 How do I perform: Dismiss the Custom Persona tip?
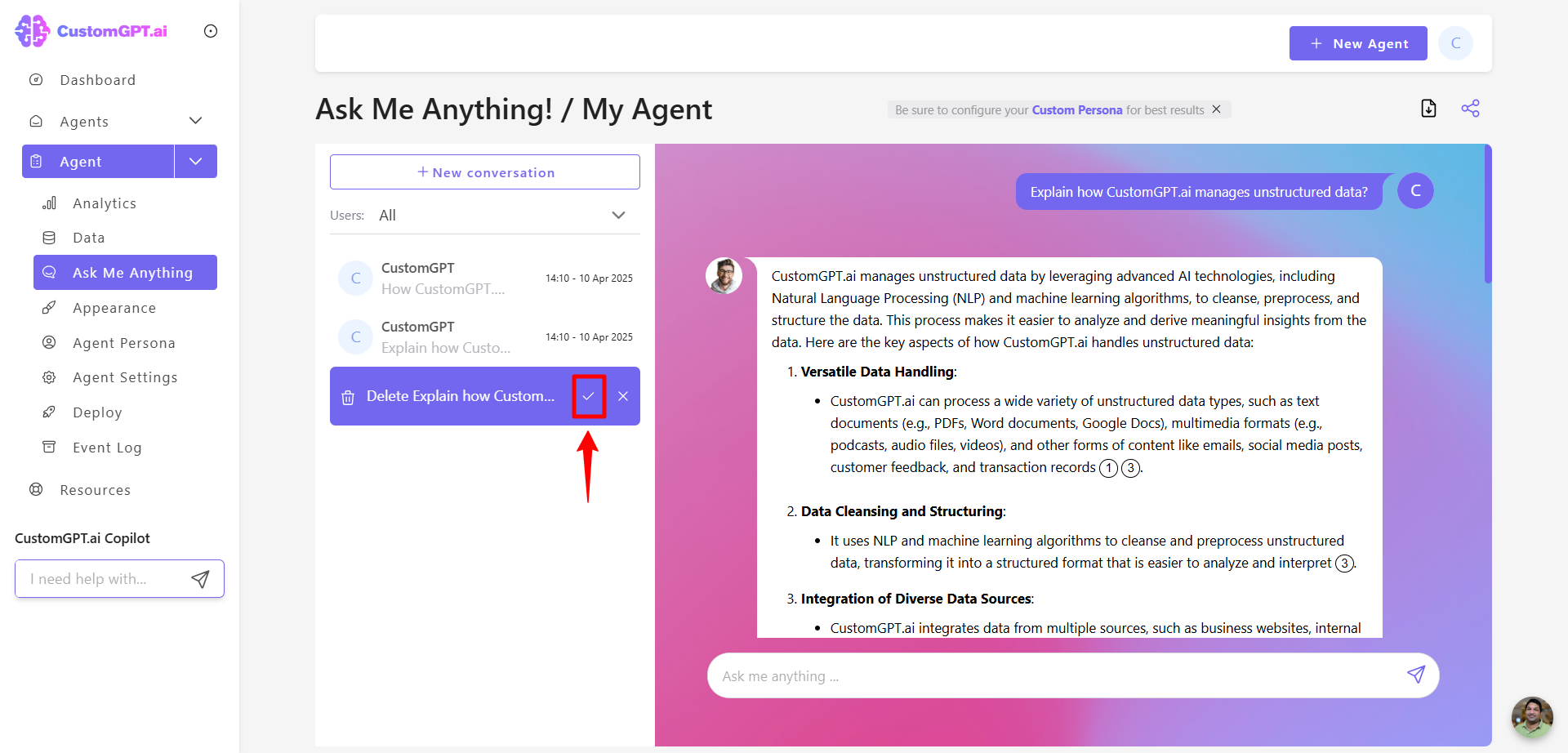1216,109
